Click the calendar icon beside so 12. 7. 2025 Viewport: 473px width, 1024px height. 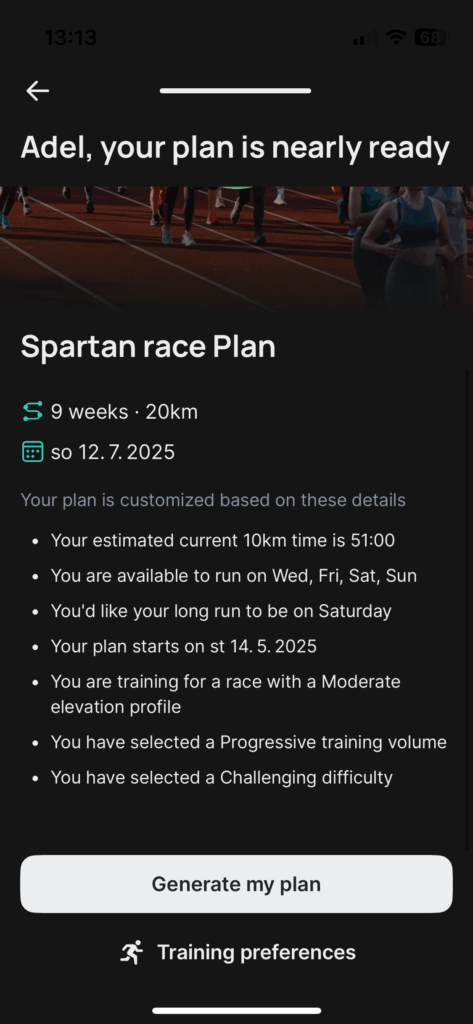pyautogui.click(x=32, y=452)
